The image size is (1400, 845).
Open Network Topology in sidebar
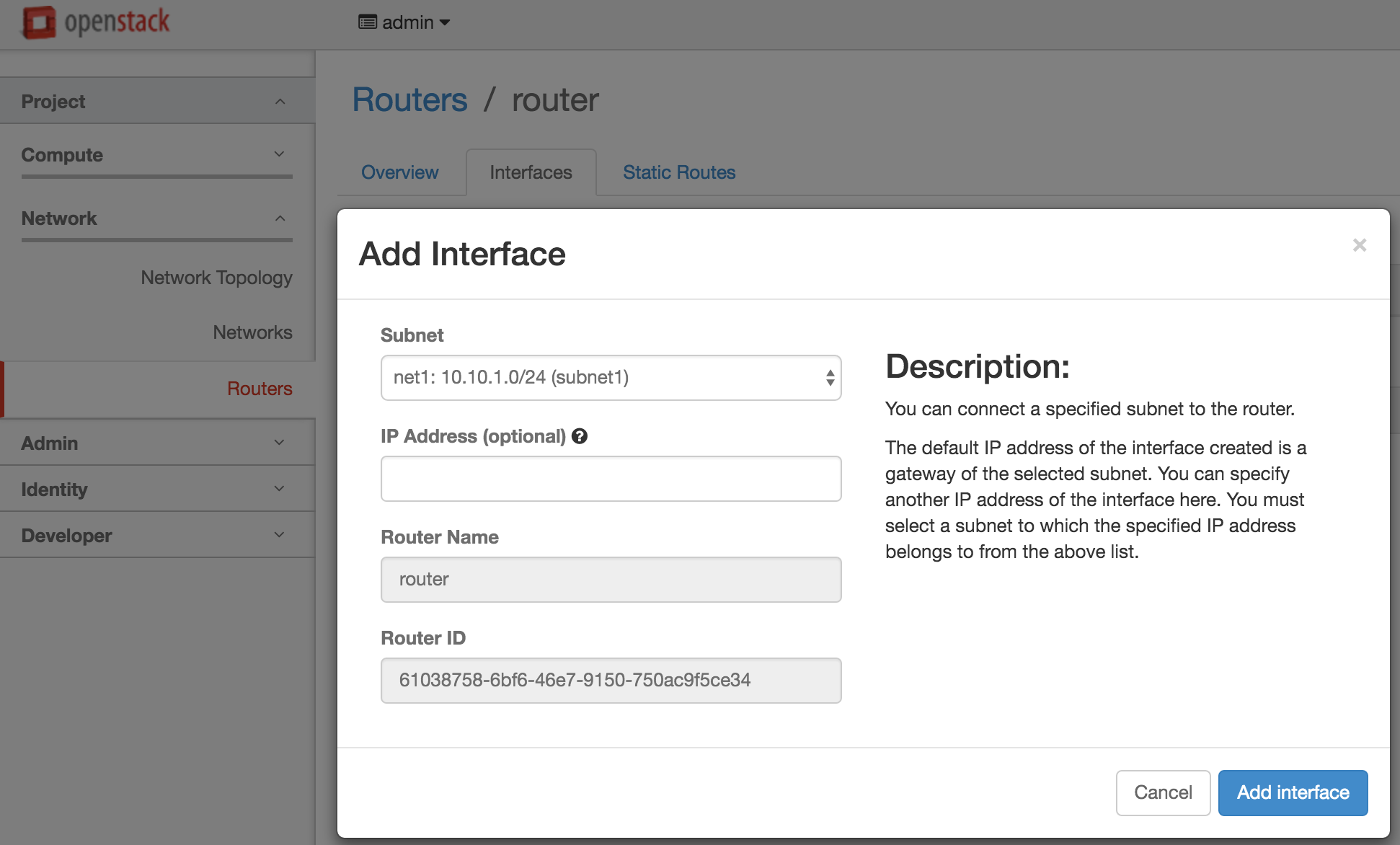click(x=216, y=278)
